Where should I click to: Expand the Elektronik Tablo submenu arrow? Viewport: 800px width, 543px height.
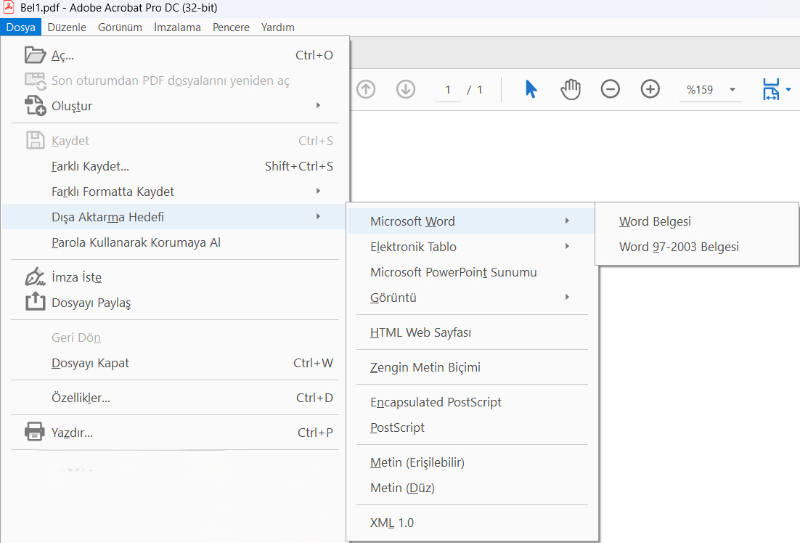(567, 246)
